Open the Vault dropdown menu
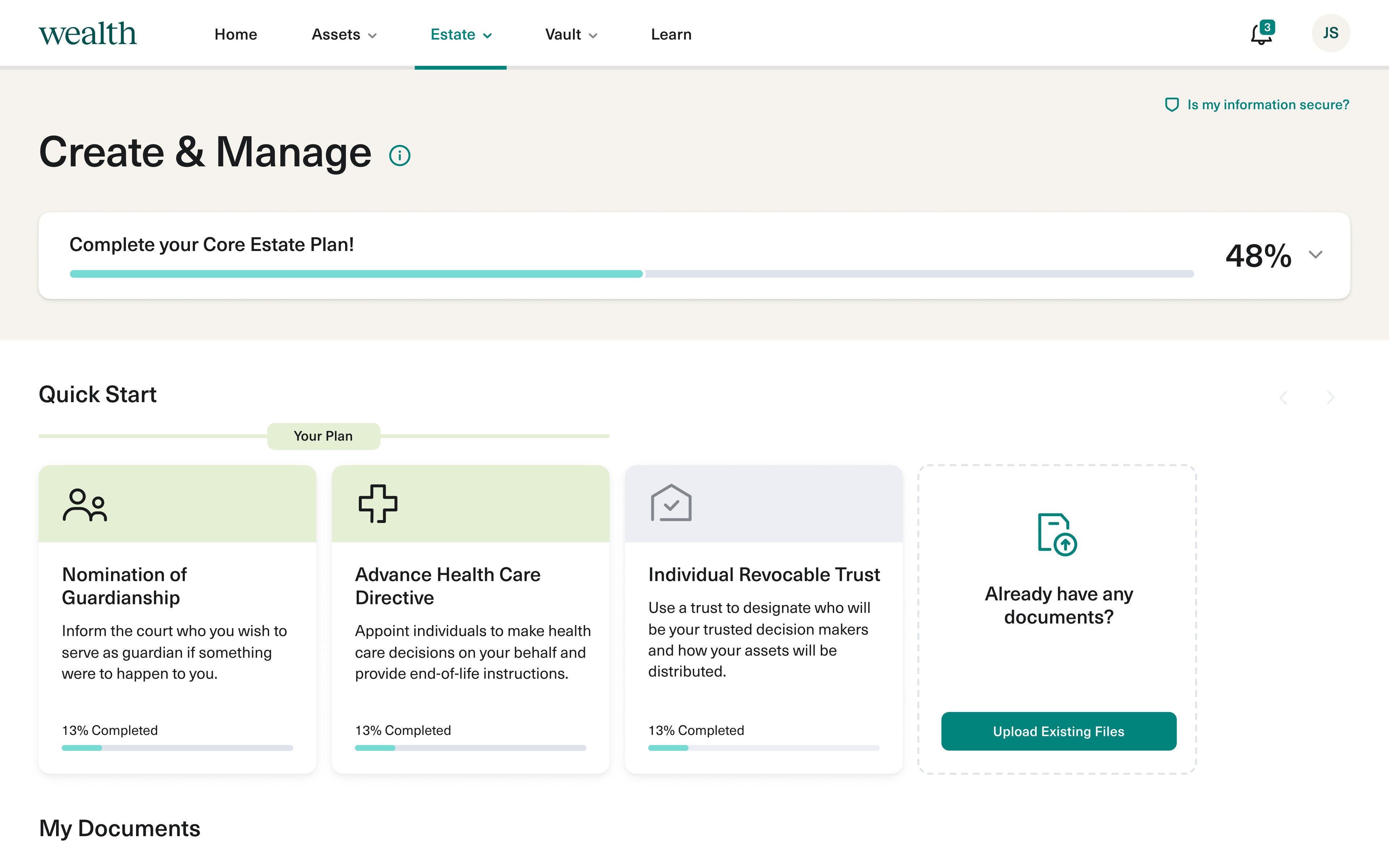This screenshot has height=868, width=1389. (571, 34)
